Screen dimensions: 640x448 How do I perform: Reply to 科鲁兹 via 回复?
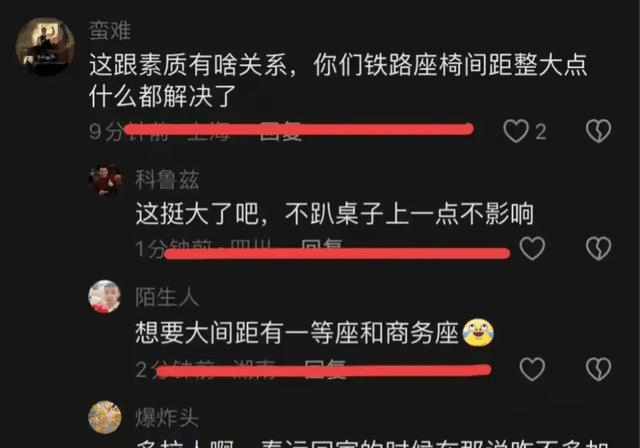click(322, 248)
